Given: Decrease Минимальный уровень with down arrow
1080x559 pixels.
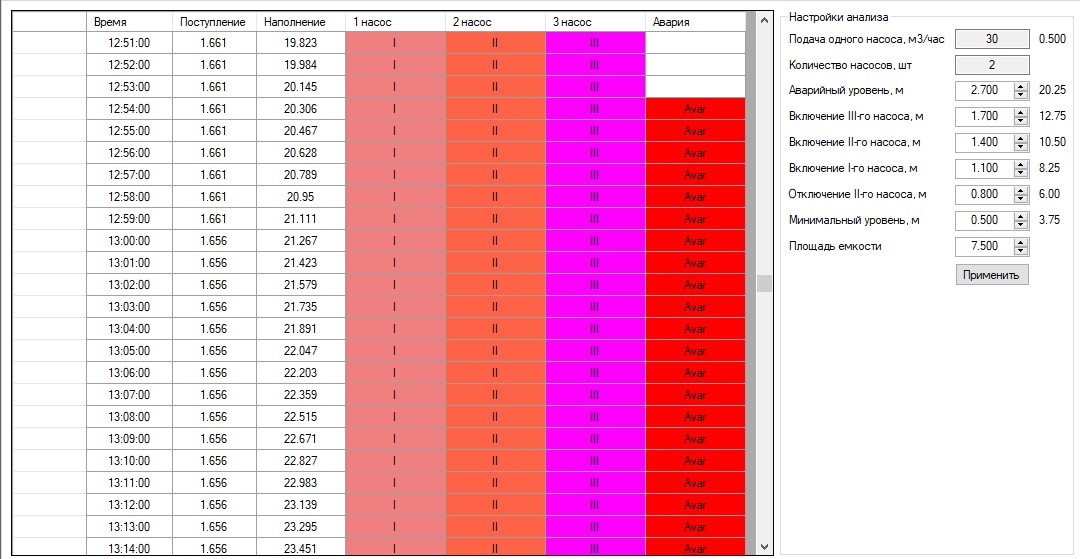Looking at the screenshot, I should 1020,224.
